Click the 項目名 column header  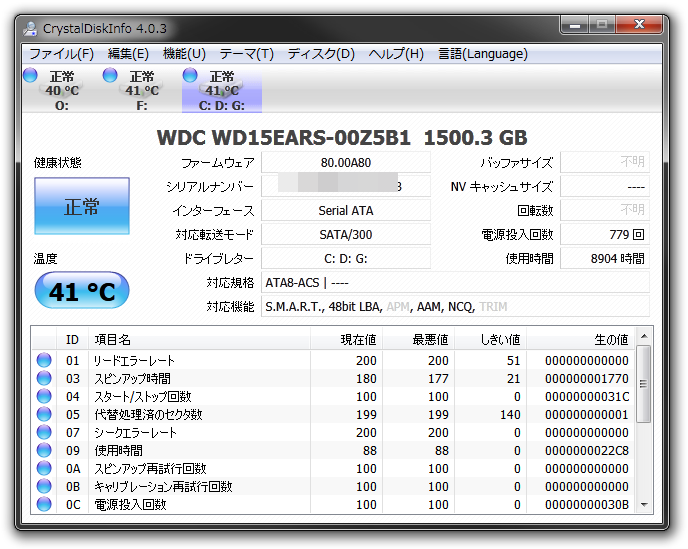pyautogui.click(x=200, y=339)
